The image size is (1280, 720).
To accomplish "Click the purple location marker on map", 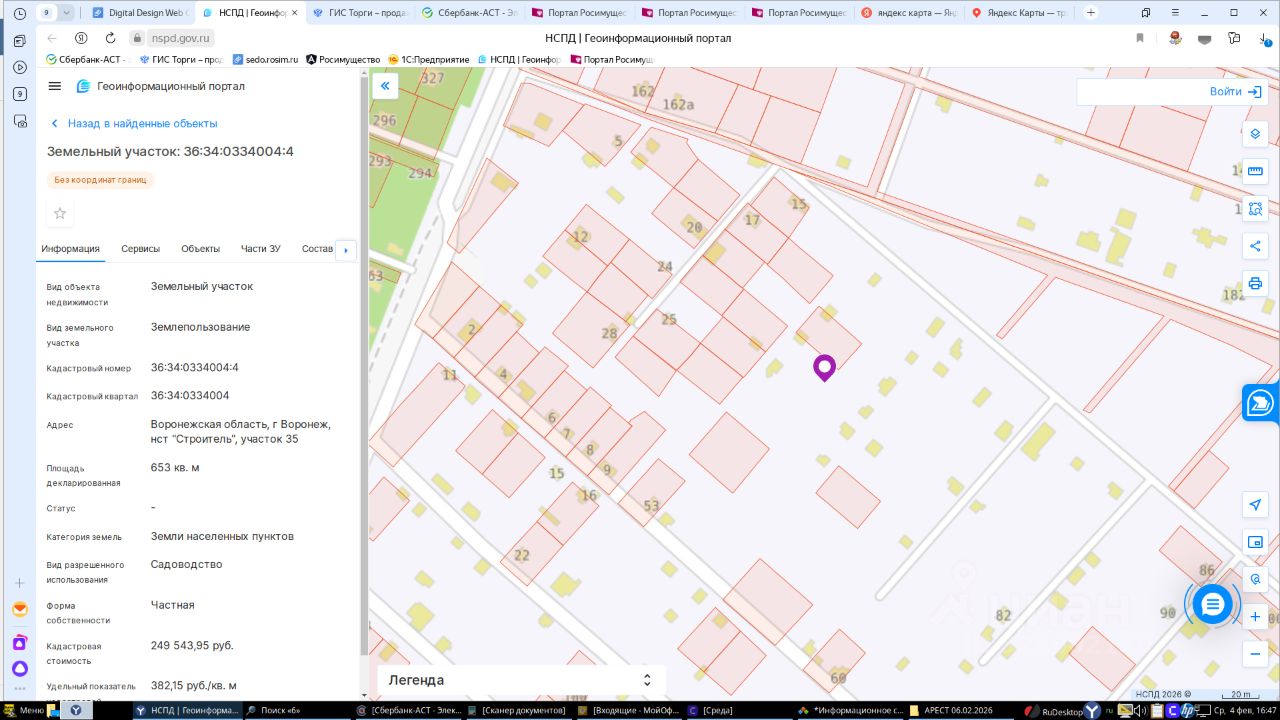I will pyautogui.click(x=824, y=368).
